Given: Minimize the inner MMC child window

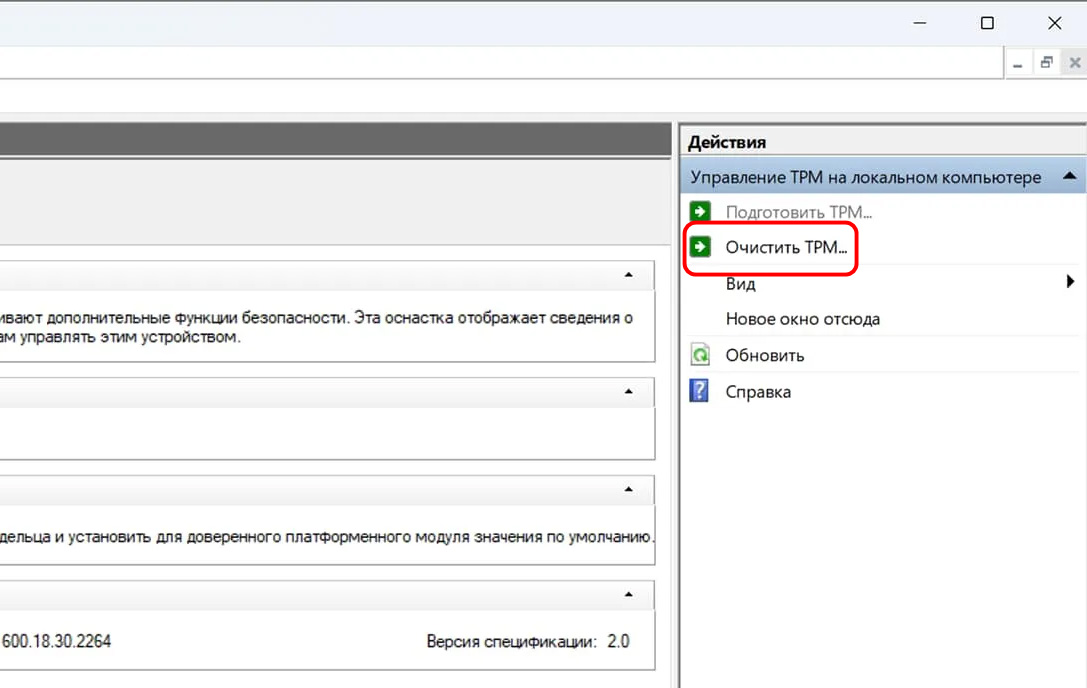Looking at the screenshot, I should pos(1018,64).
